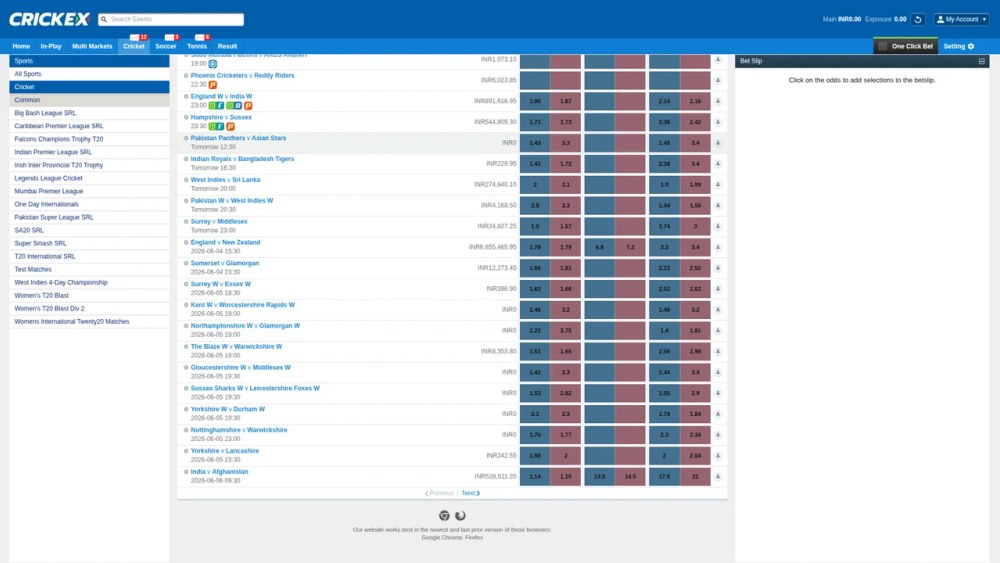This screenshot has height=563, width=1000.
Task: Pin the Indian Royals v Bangladesh Tigers match
Action: point(717,164)
